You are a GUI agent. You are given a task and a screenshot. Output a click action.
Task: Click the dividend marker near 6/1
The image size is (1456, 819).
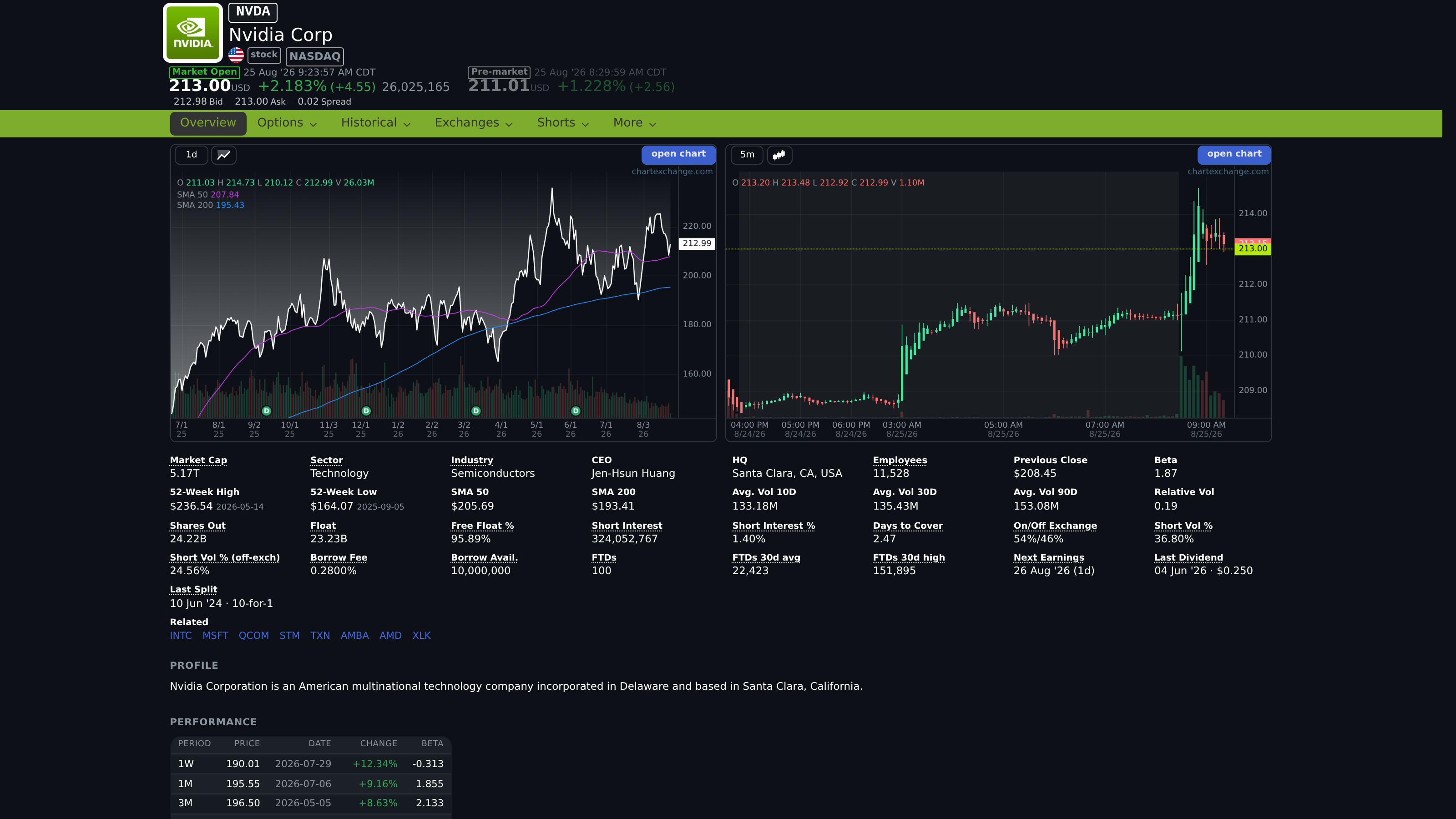coord(576,411)
